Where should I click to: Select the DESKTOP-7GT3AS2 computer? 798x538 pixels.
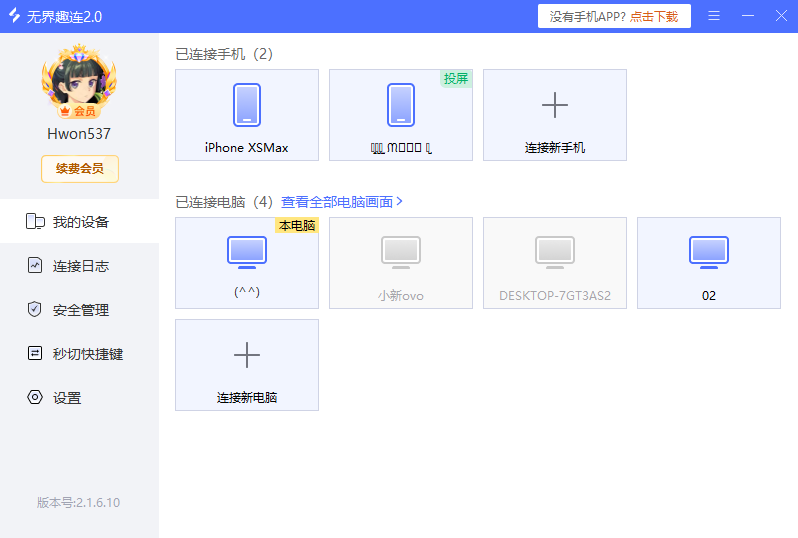tap(555, 262)
